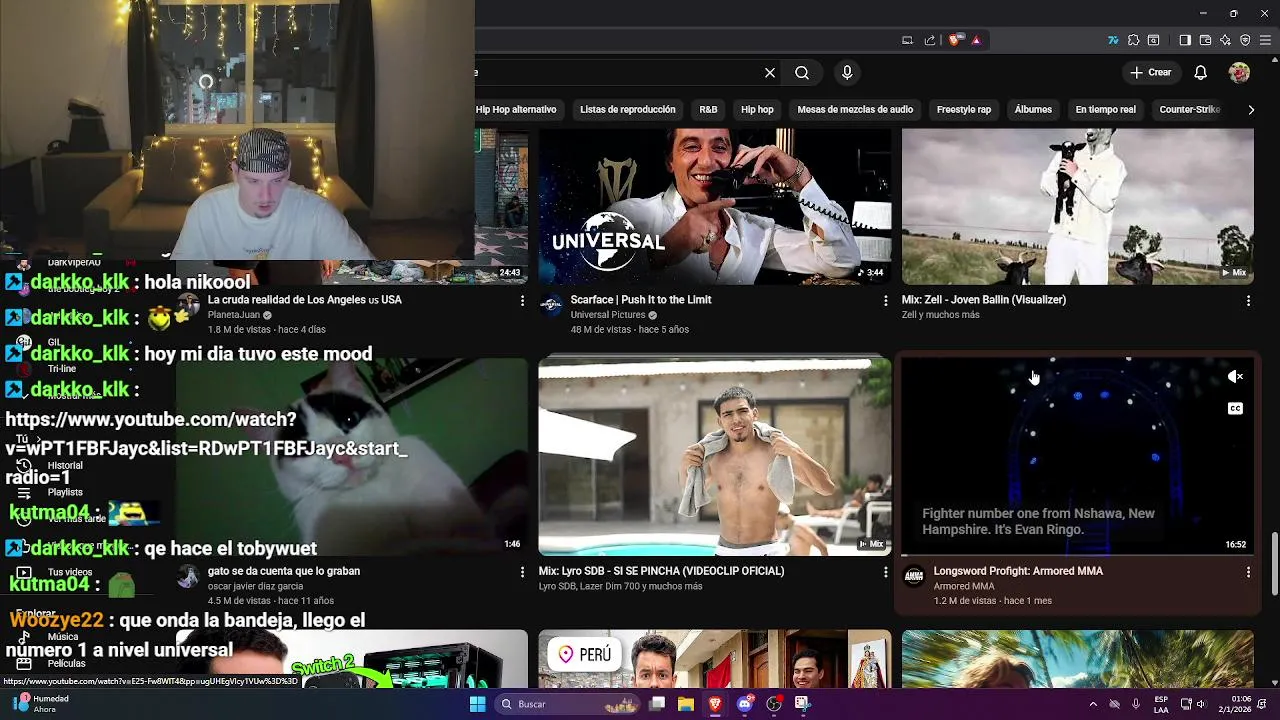Open the Zell goat field thumbnail

tap(1078, 206)
